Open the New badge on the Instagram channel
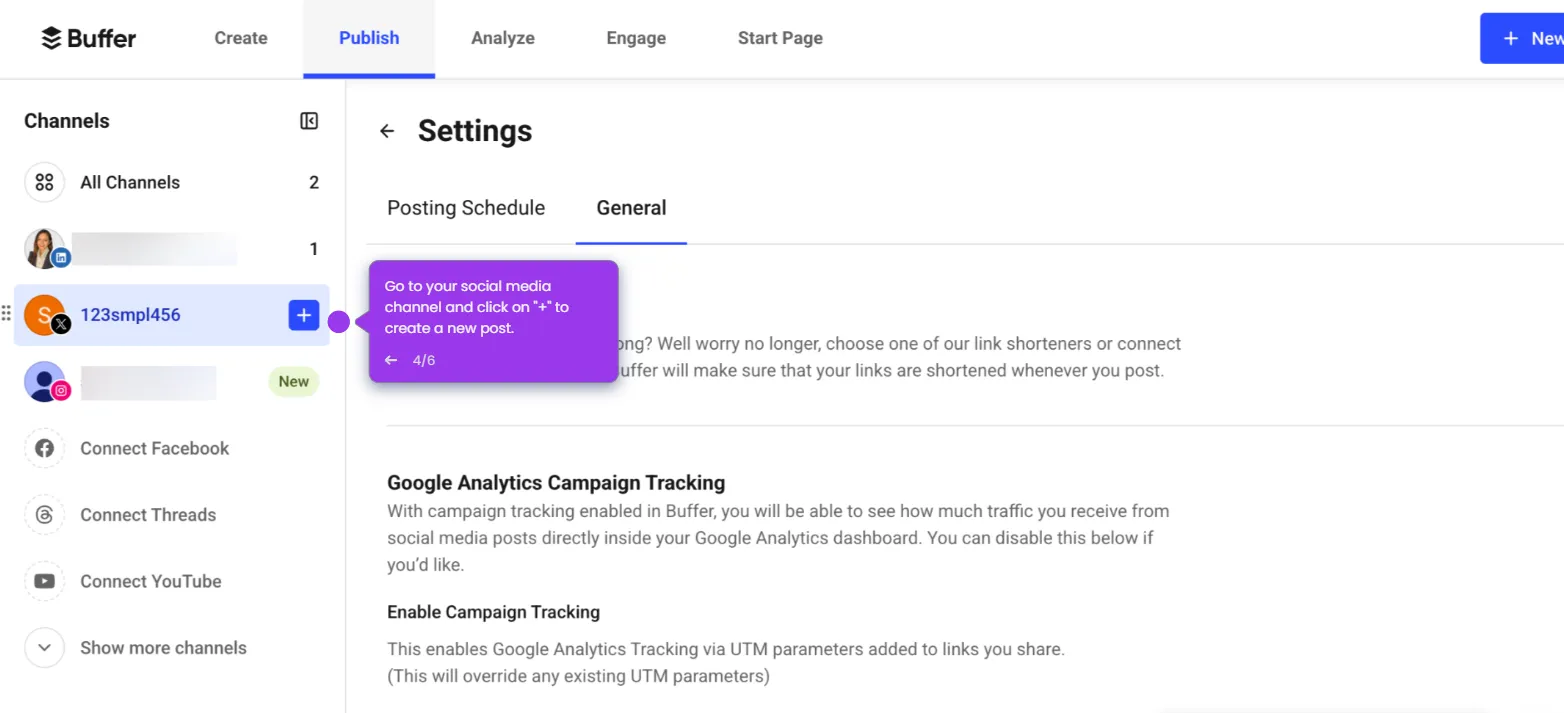 click(x=293, y=381)
